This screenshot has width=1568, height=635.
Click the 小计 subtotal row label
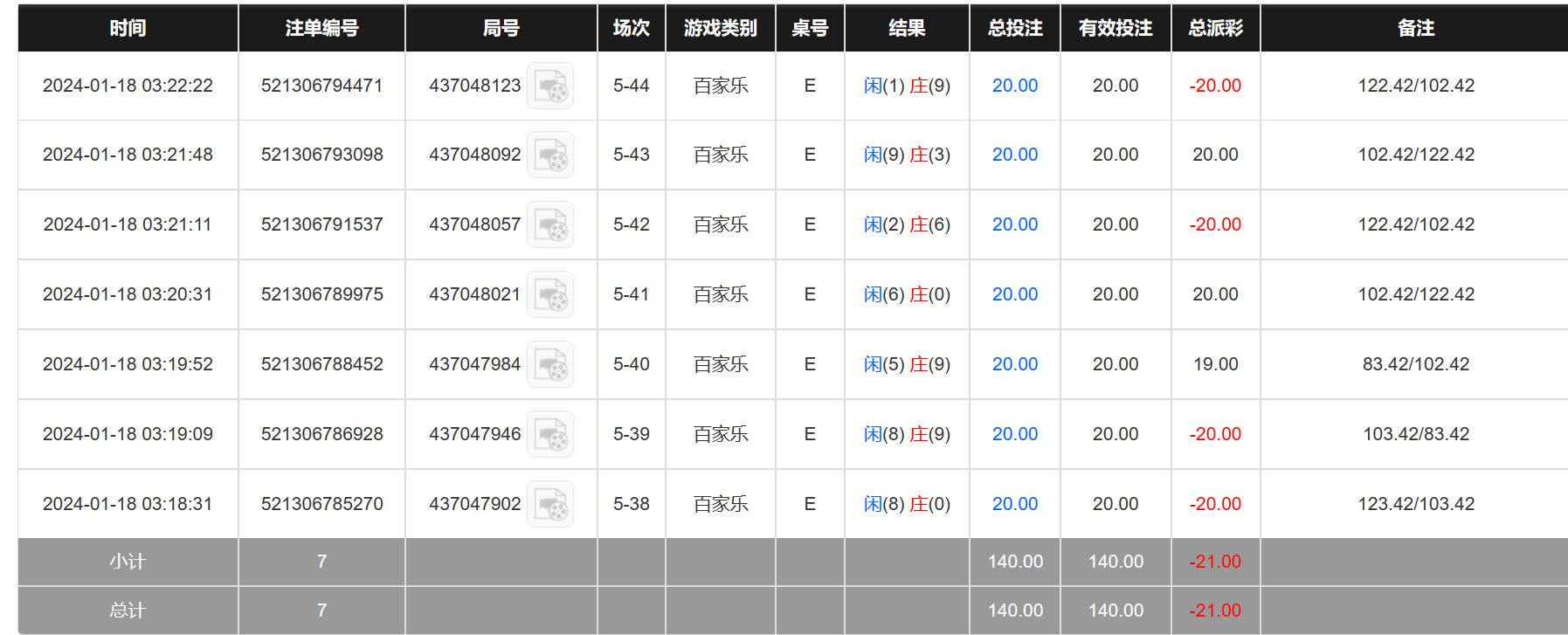click(128, 562)
